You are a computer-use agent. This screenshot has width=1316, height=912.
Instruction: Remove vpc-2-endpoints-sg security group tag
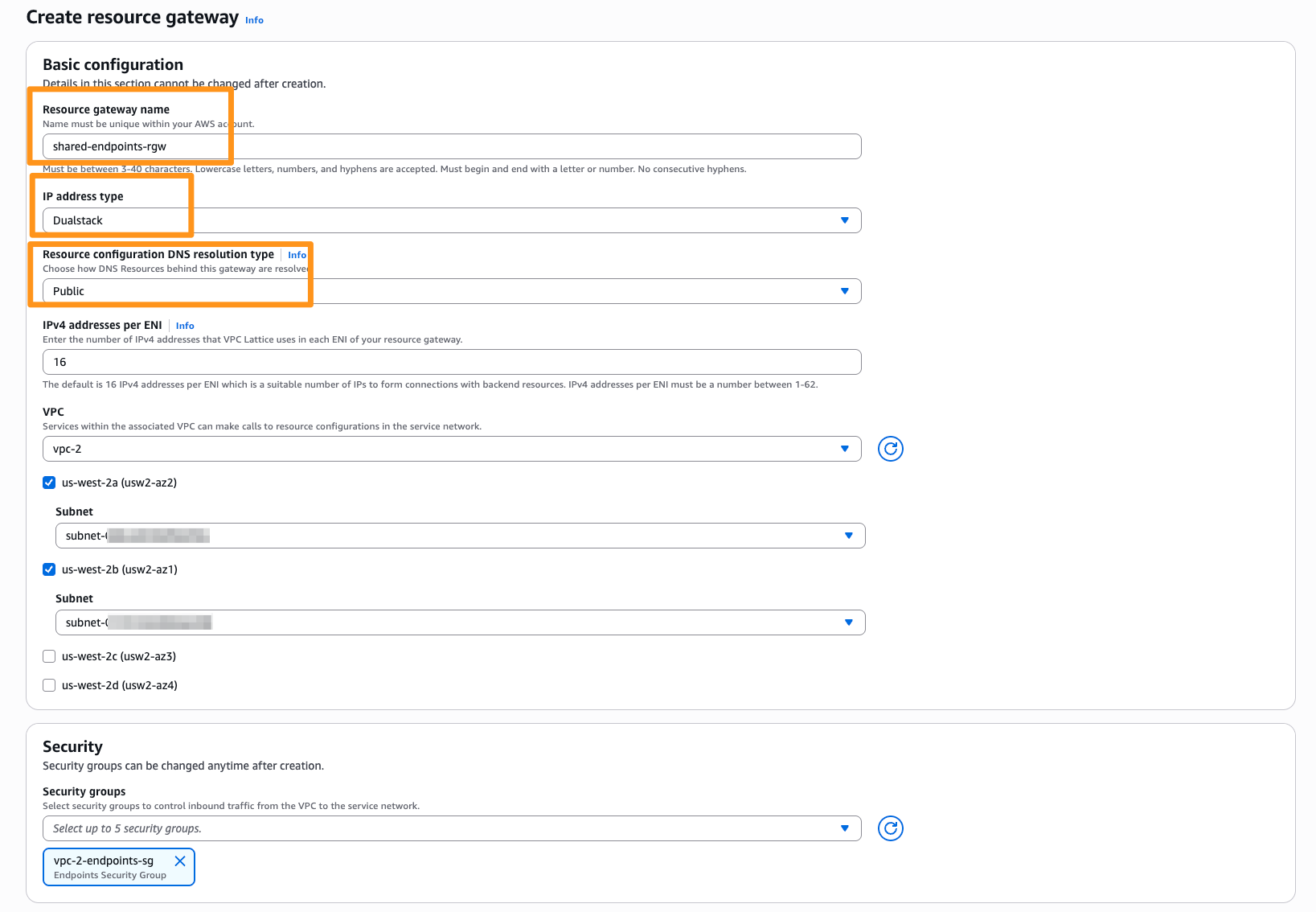tap(180, 861)
